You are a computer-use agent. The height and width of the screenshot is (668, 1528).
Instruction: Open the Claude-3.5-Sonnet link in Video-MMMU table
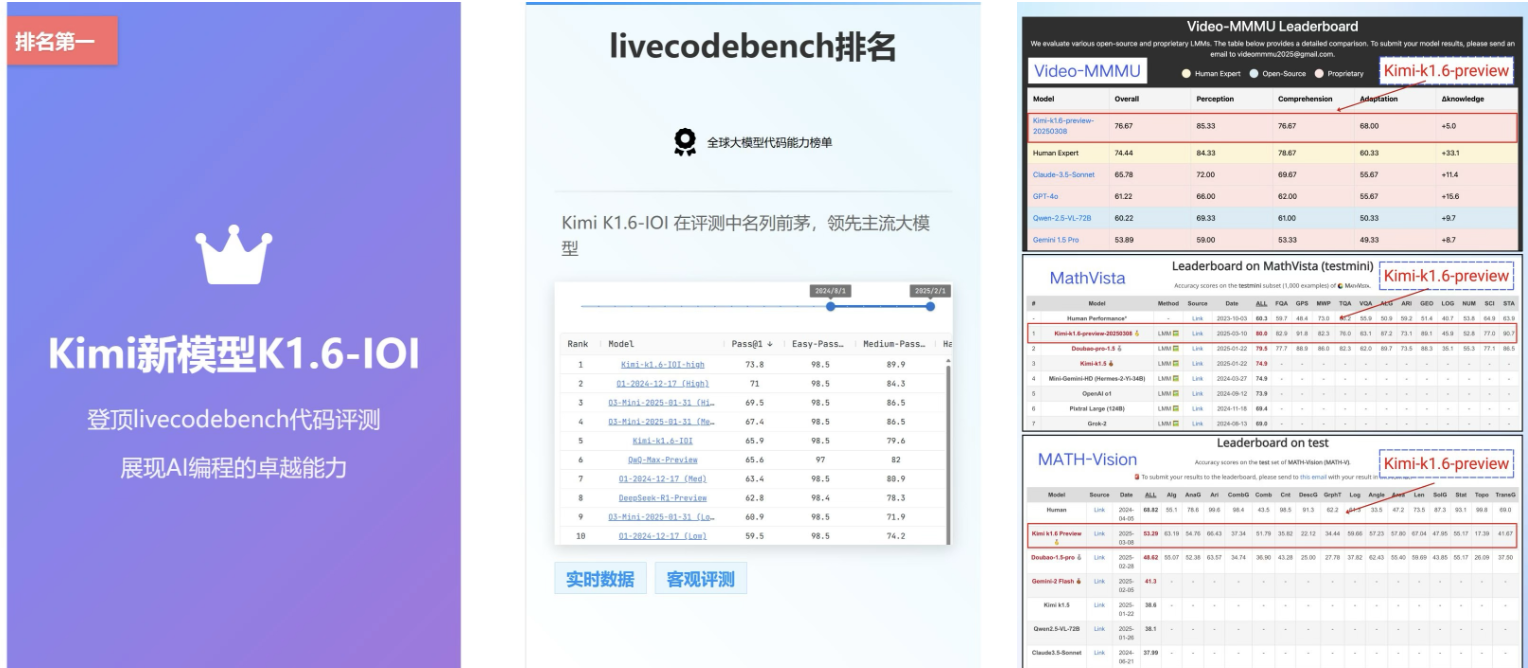click(x=1063, y=175)
